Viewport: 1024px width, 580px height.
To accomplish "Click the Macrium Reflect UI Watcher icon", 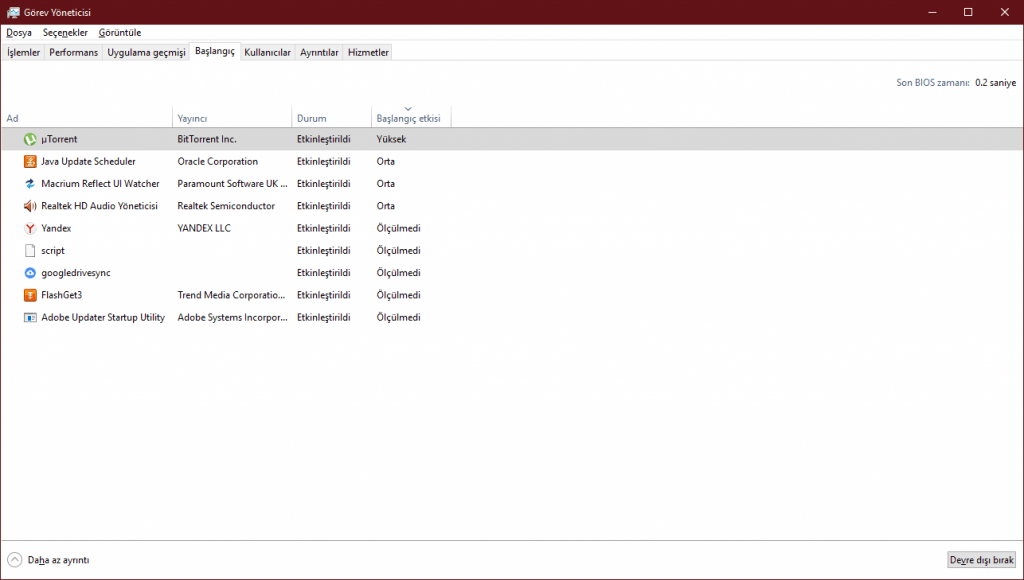I will (x=30, y=184).
